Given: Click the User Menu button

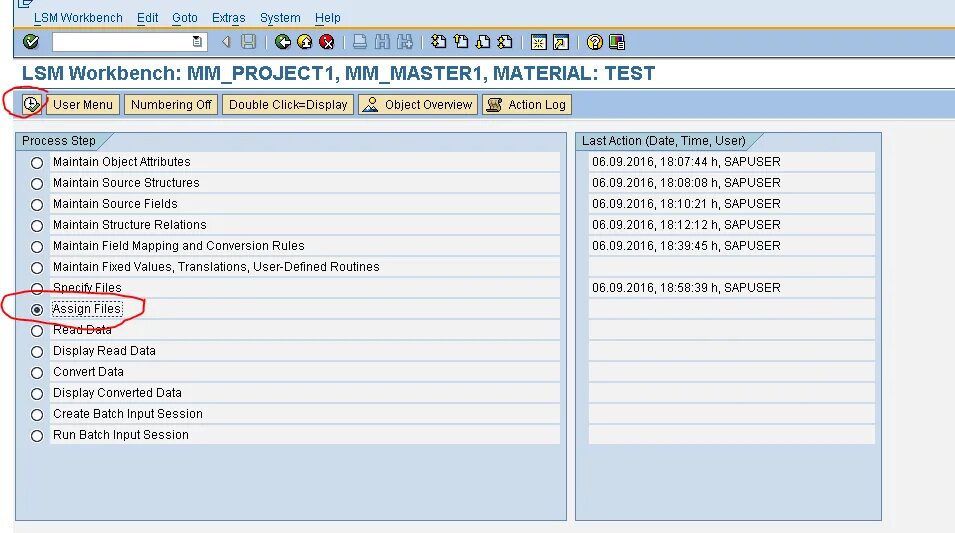Looking at the screenshot, I should click(x=83, y=104).
